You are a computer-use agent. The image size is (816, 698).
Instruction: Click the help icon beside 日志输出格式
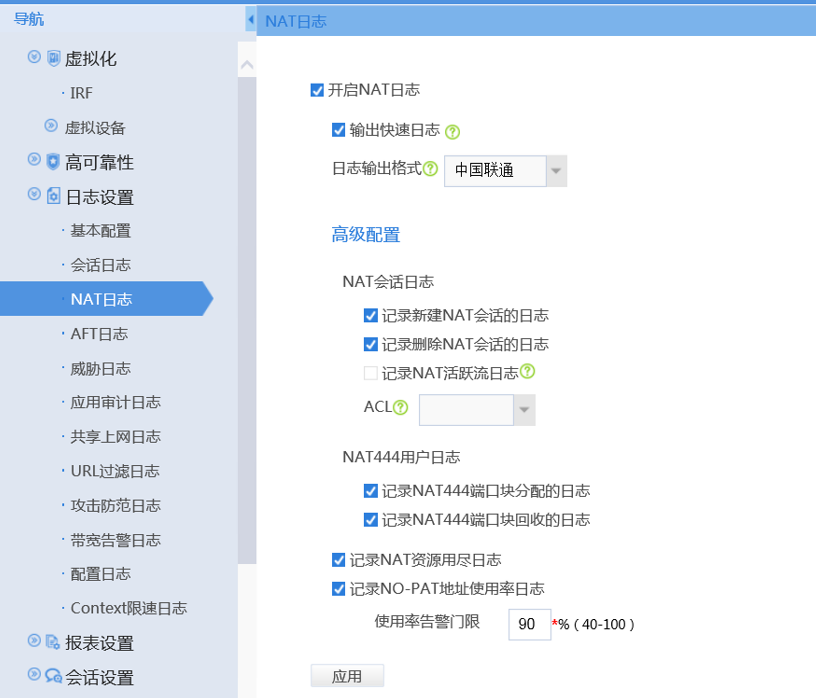431,169
